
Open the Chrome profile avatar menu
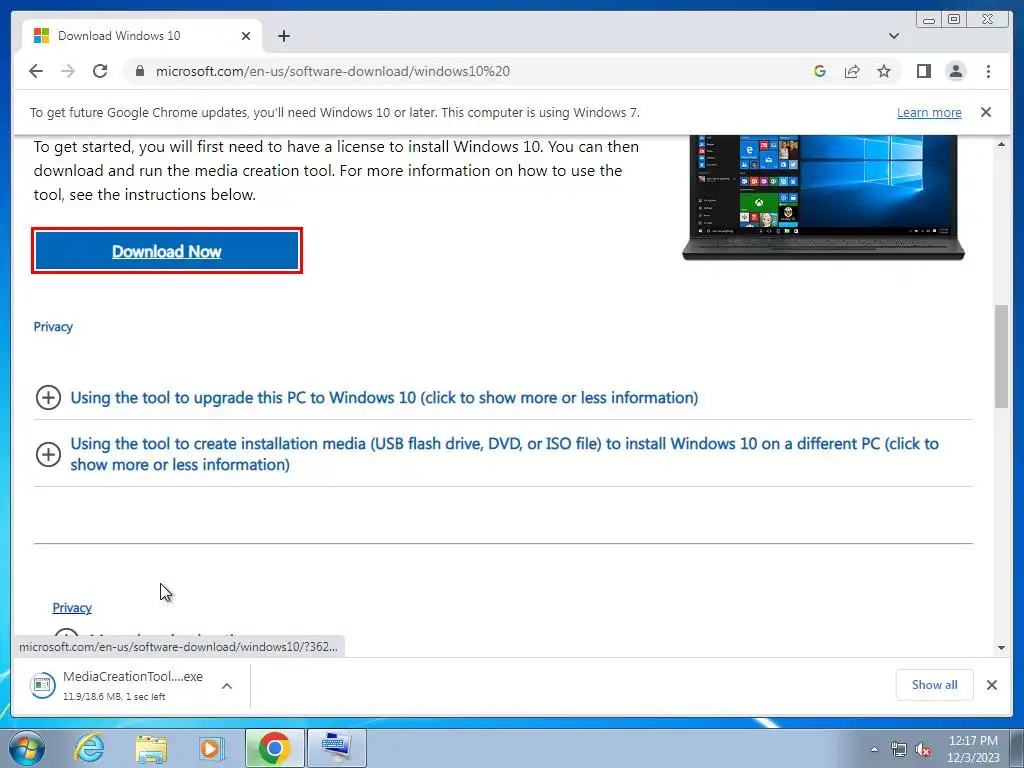(x=955, y=71)
